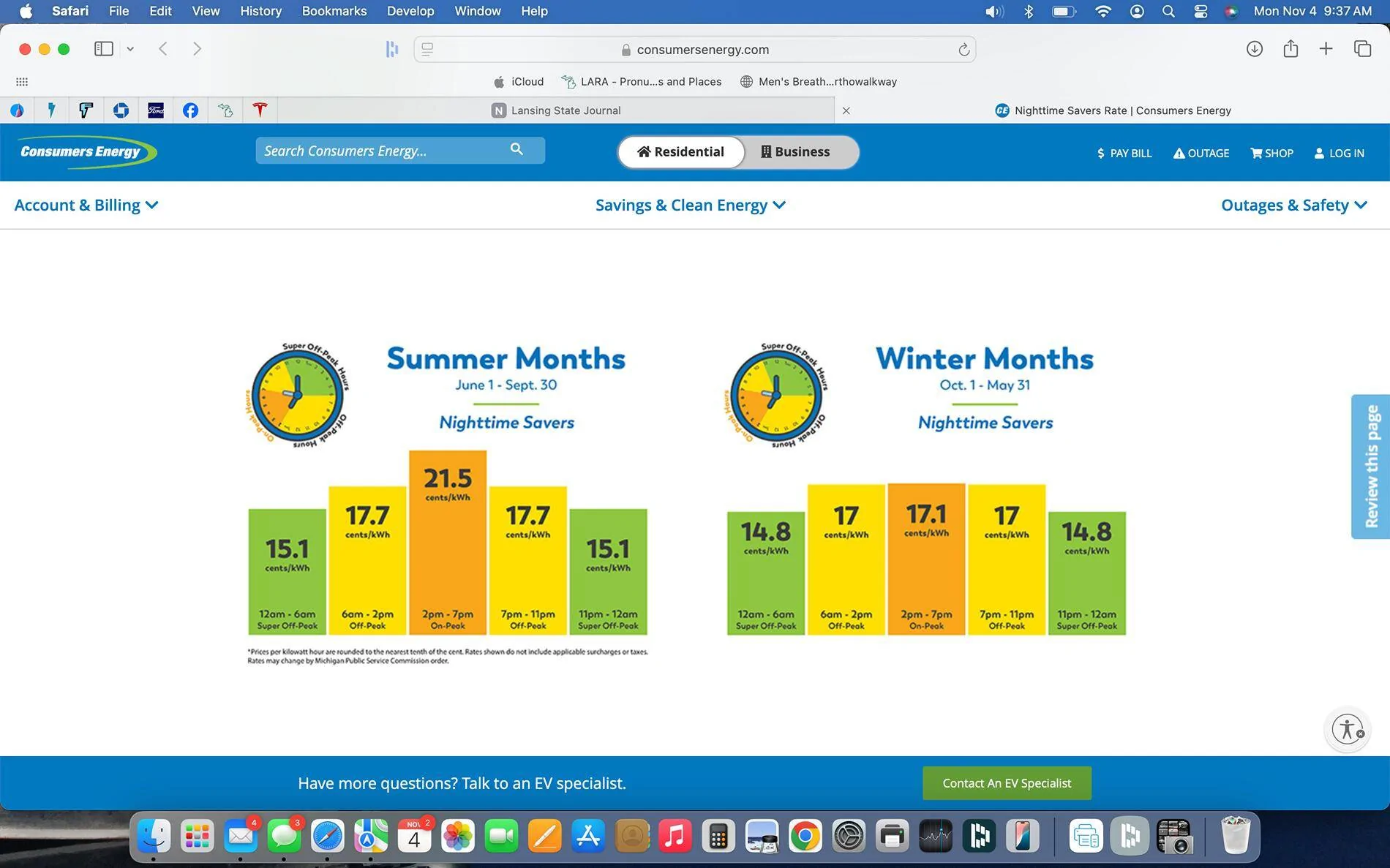Image resolution: width=1390 pixels, height=868 pixels.
Task: Open the LARA Pronunciations and Places bookmark
Action: (x=642, y=82)
